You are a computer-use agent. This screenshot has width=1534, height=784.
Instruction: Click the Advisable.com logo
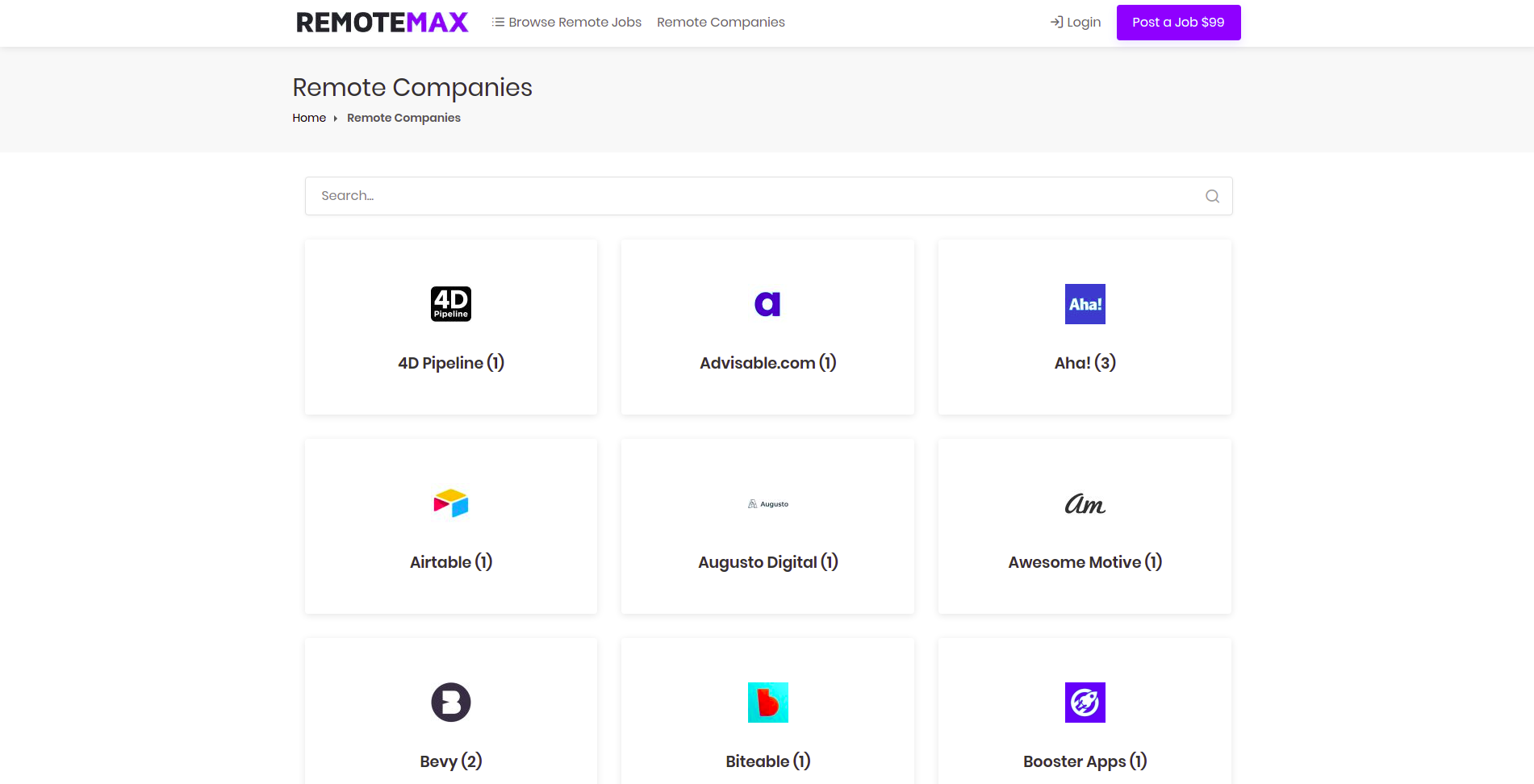(767, 304)
